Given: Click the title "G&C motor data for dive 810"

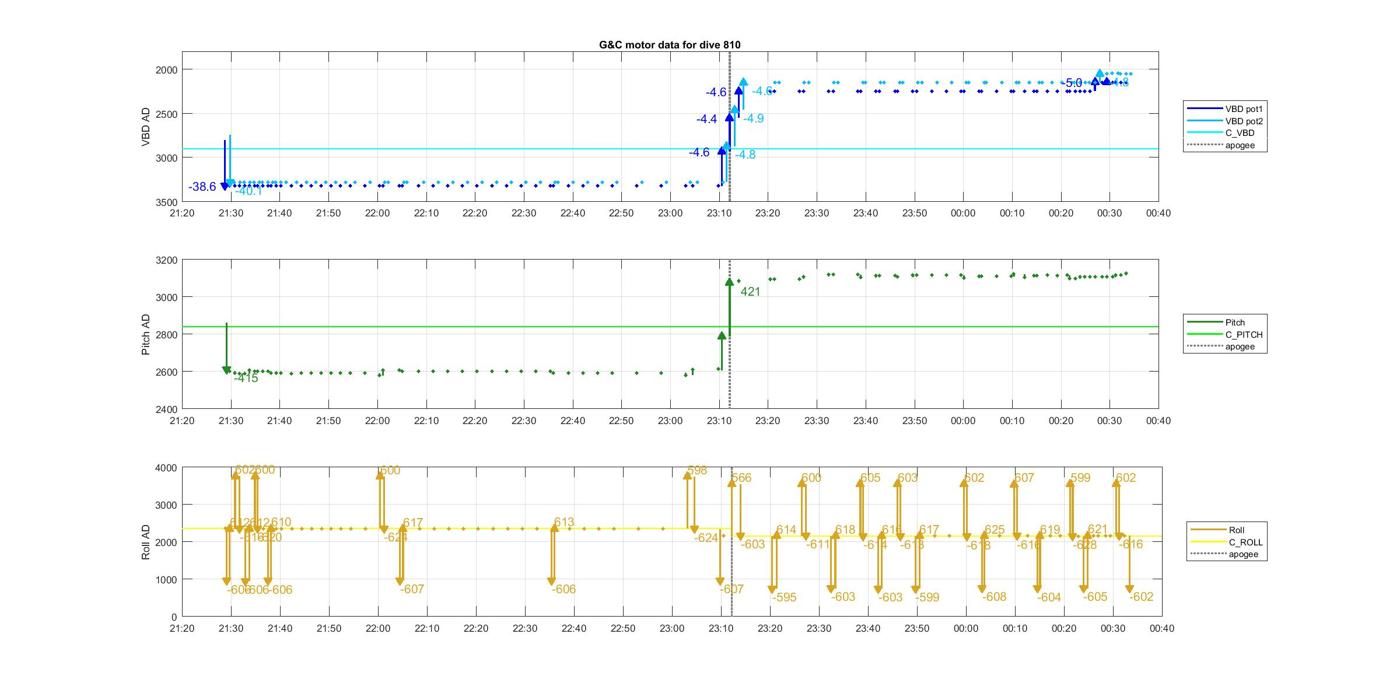Looking at the screenshot, I should pyautogui.click(x=669, y=45).
